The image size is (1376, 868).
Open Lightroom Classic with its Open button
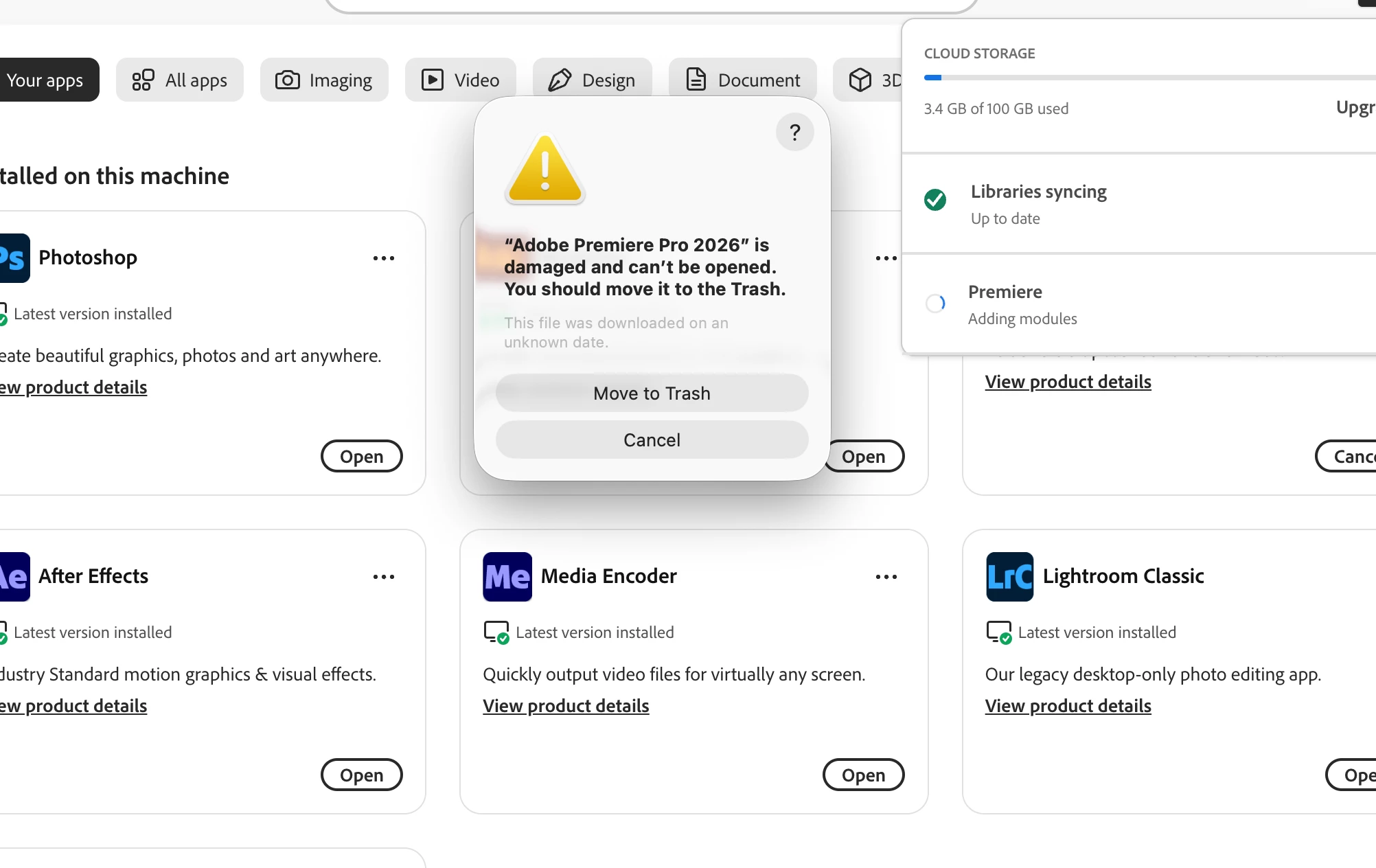pyautogui.click(x=1351, y=775)
